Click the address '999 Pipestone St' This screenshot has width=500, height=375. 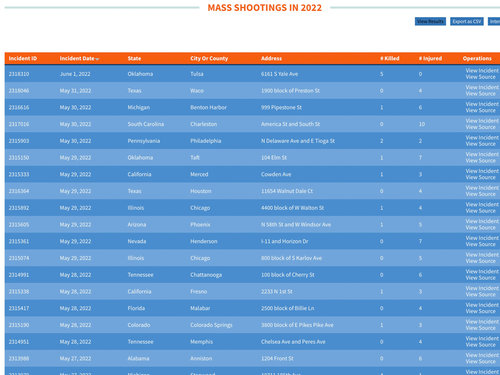tap(281, 107)
